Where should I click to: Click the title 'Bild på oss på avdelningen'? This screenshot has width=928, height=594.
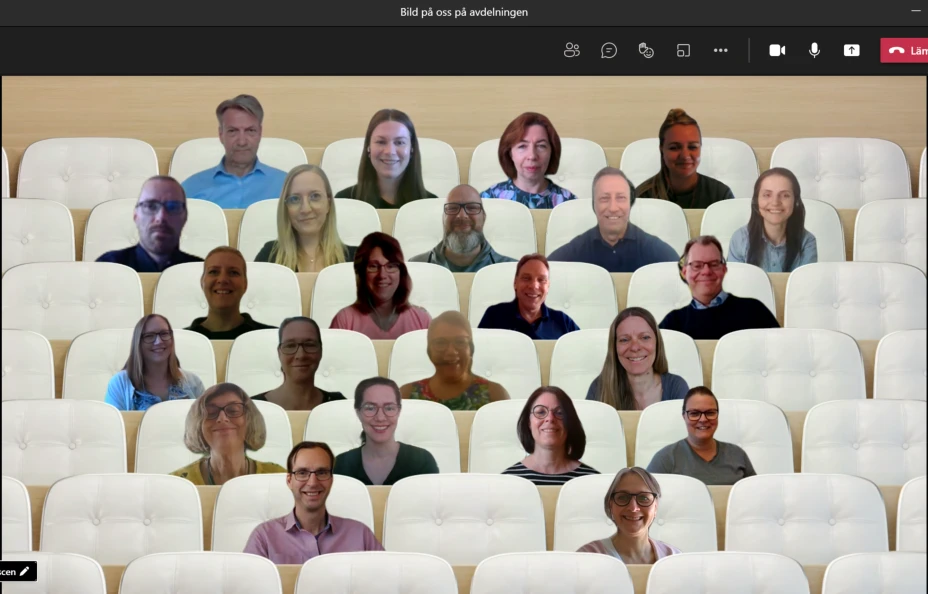point(464,12)
